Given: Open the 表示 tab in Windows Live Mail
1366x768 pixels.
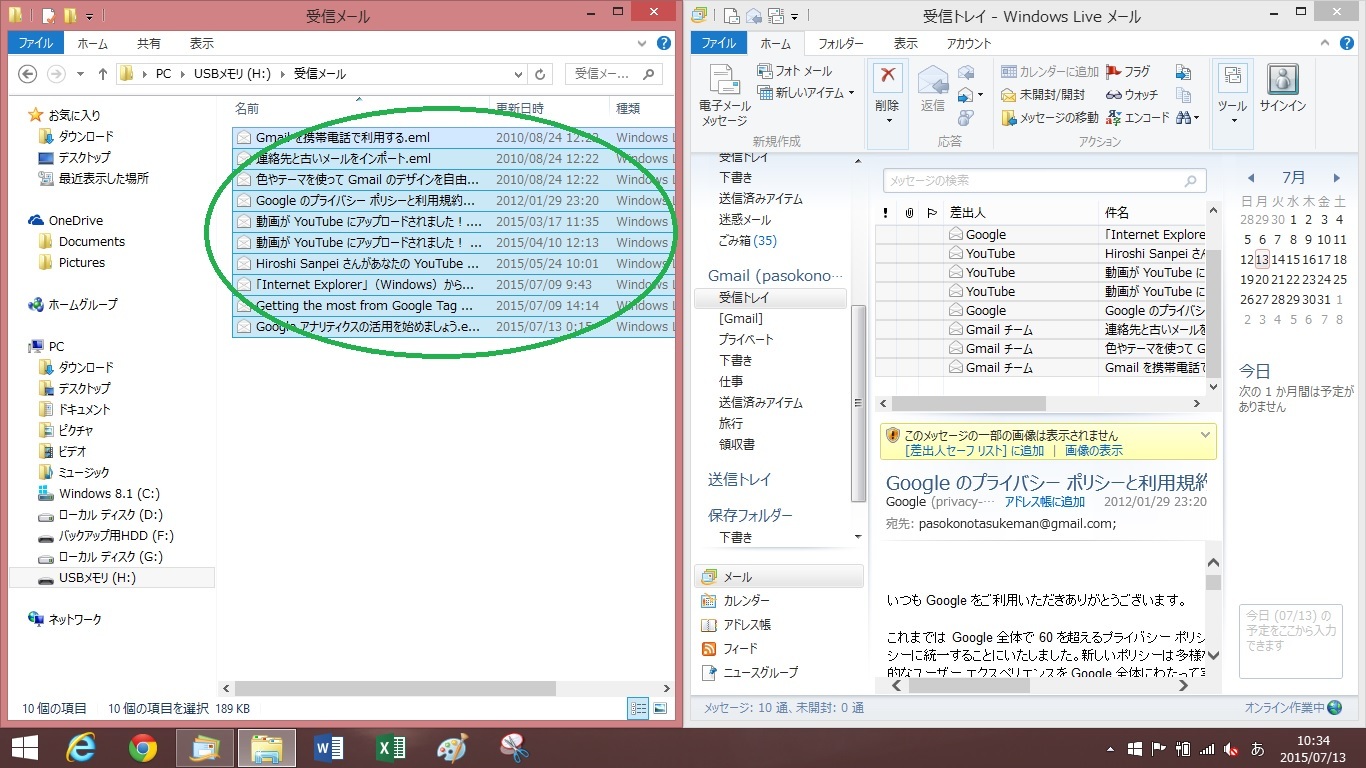Looking at the screenshot, I should (905, 44).
